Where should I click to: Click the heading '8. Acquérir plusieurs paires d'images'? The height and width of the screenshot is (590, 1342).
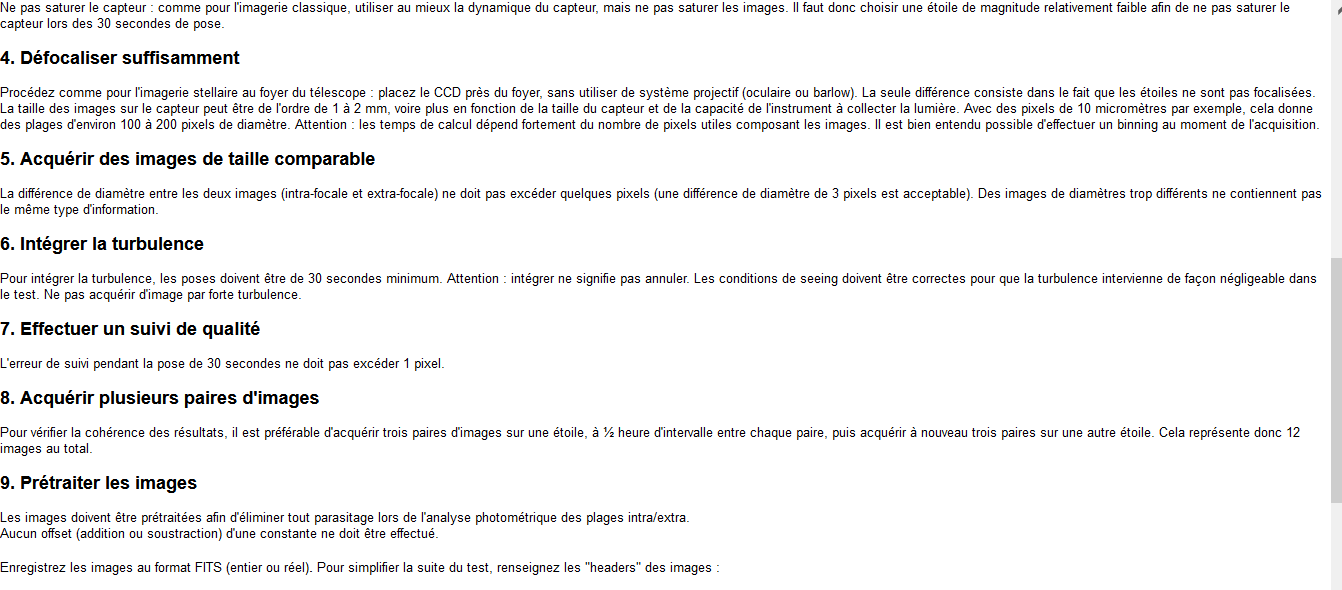[160, 398]
